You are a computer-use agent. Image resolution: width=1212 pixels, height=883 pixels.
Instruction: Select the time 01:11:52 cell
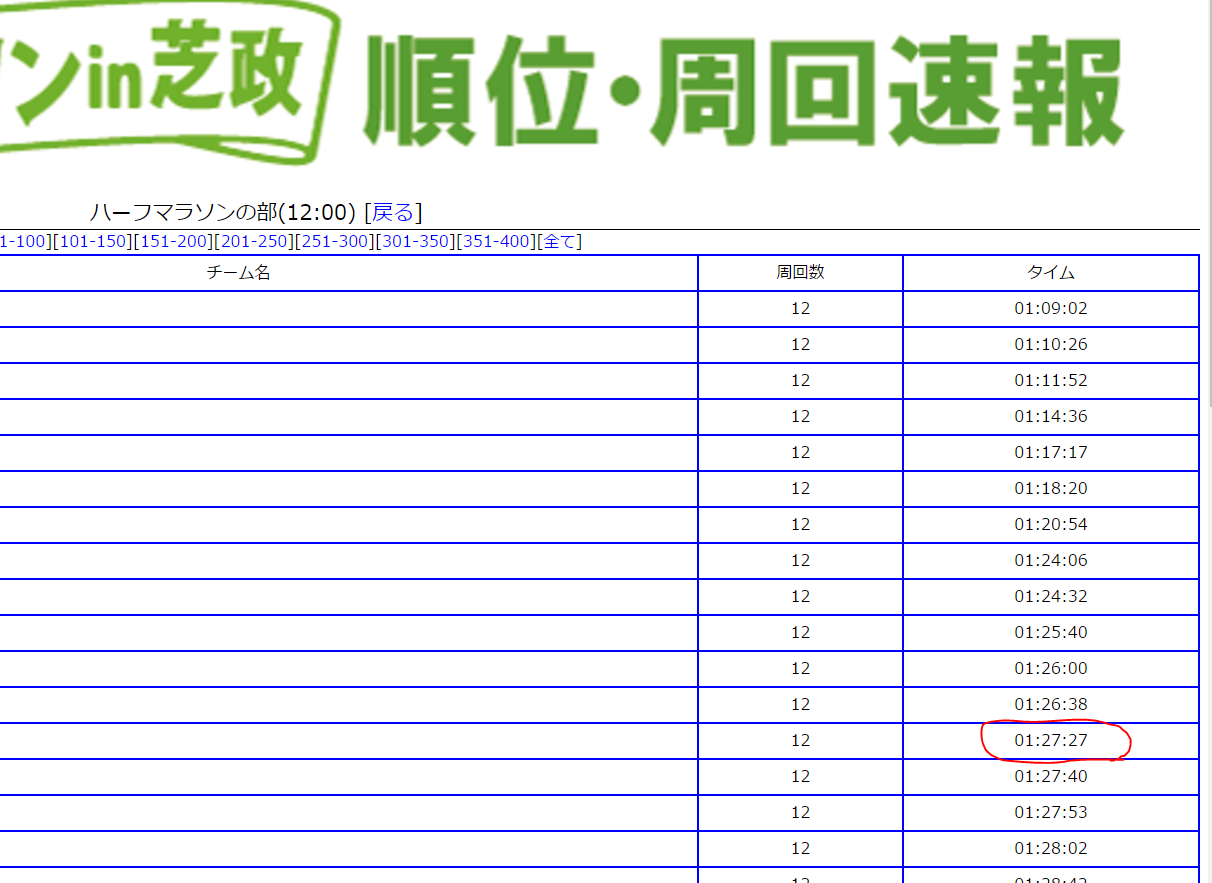pos(1051,381)
